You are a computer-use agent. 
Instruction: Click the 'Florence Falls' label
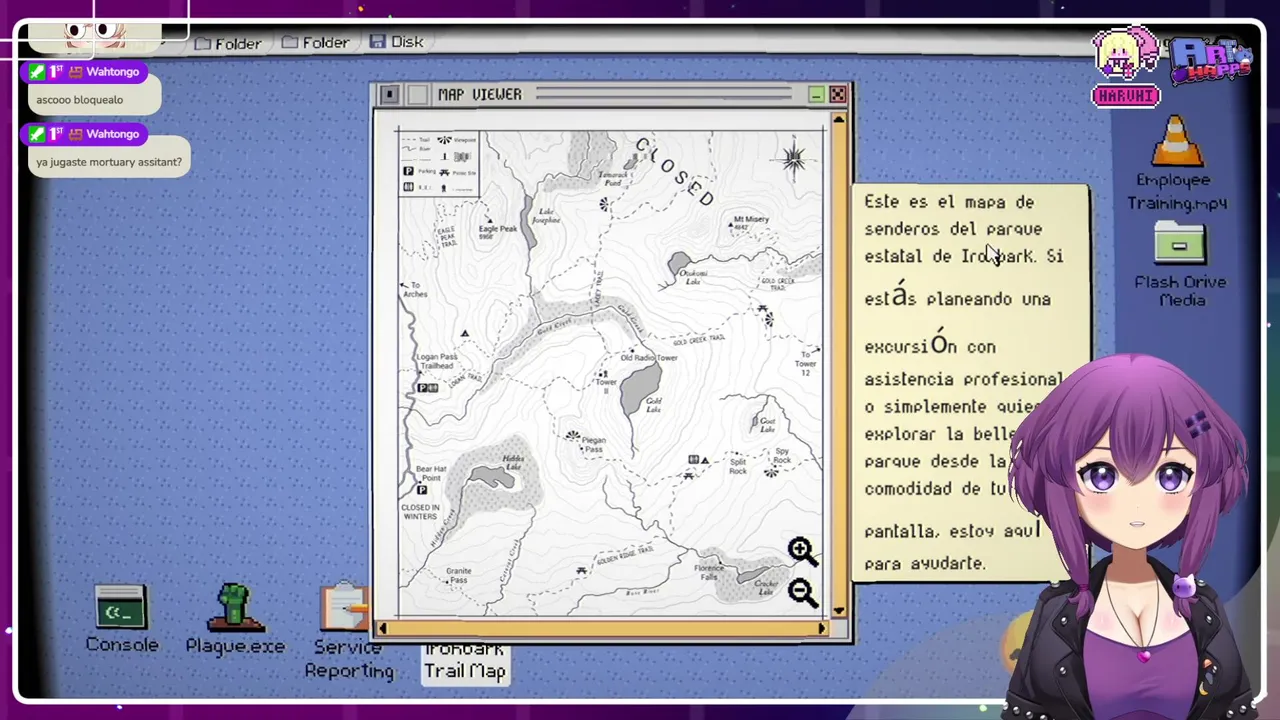(707, 572)
